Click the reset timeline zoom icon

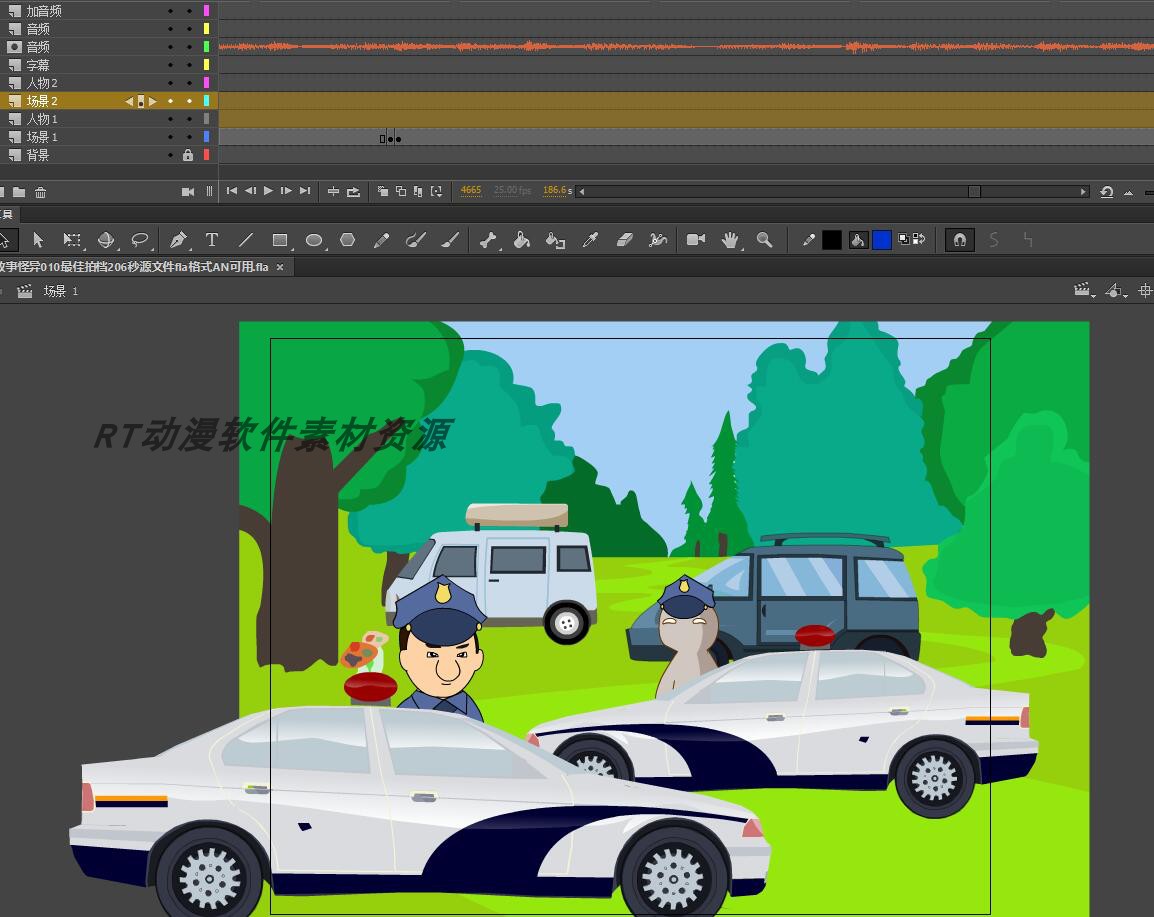coord(1107,191)
